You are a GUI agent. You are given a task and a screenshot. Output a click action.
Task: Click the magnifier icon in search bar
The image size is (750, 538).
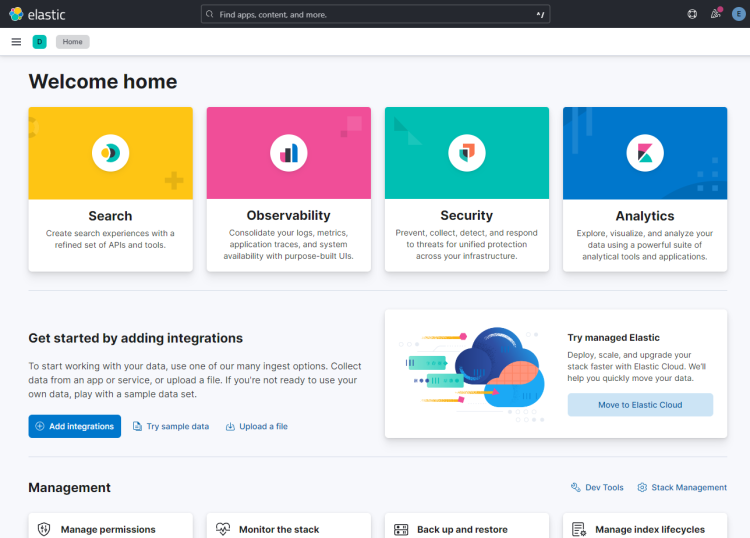pos(210,14)
